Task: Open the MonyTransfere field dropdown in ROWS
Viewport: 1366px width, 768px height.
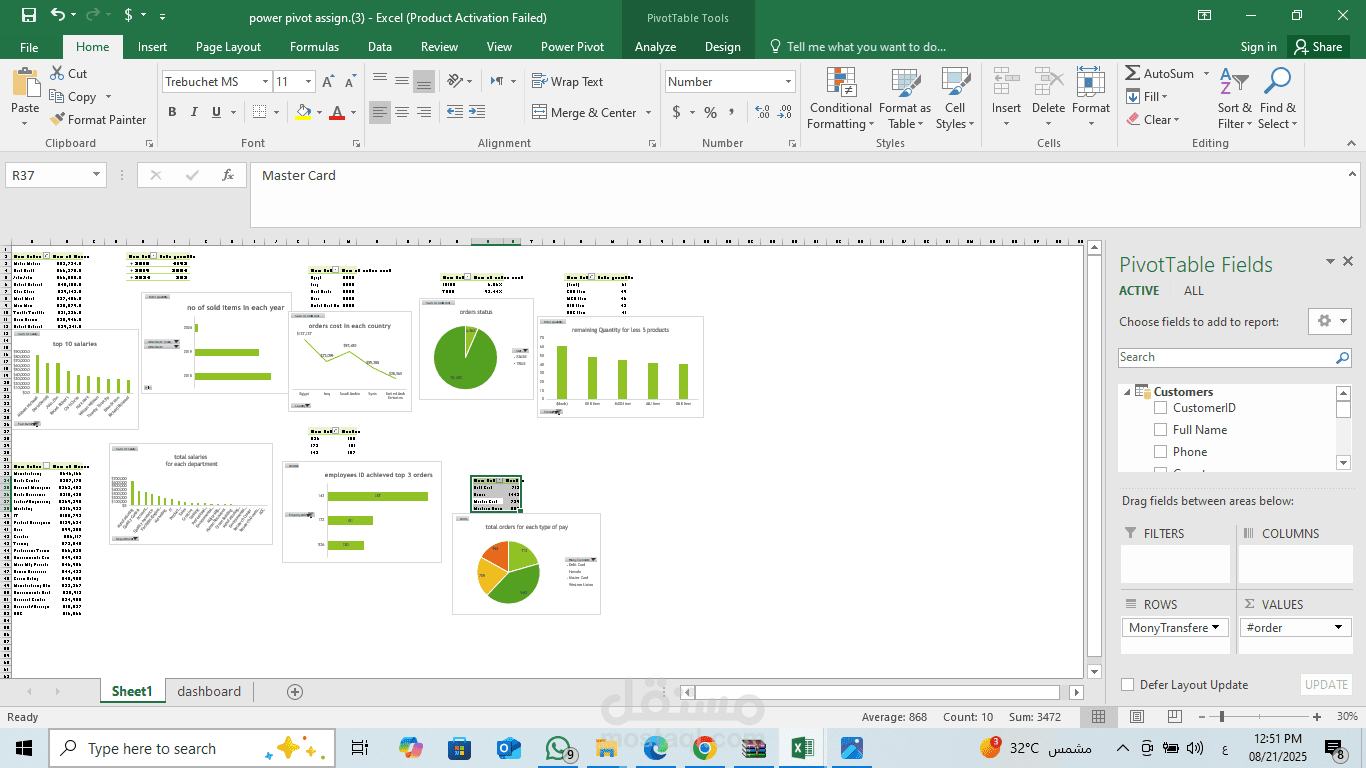Action: tap(1218, 627)
